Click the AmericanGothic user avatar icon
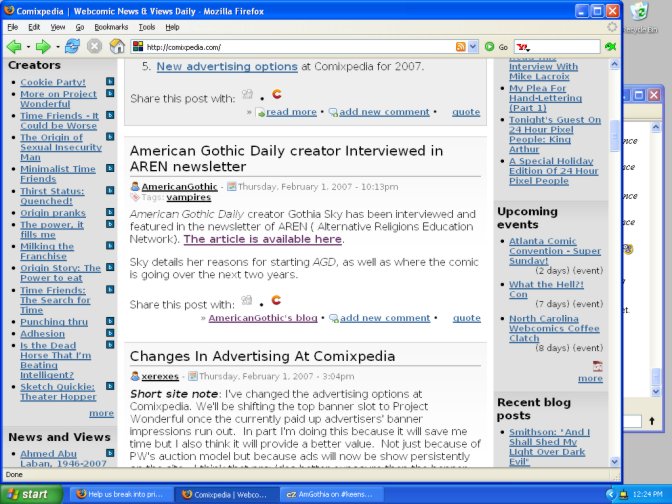The image size is (672, 504). (x=135, y=186)
